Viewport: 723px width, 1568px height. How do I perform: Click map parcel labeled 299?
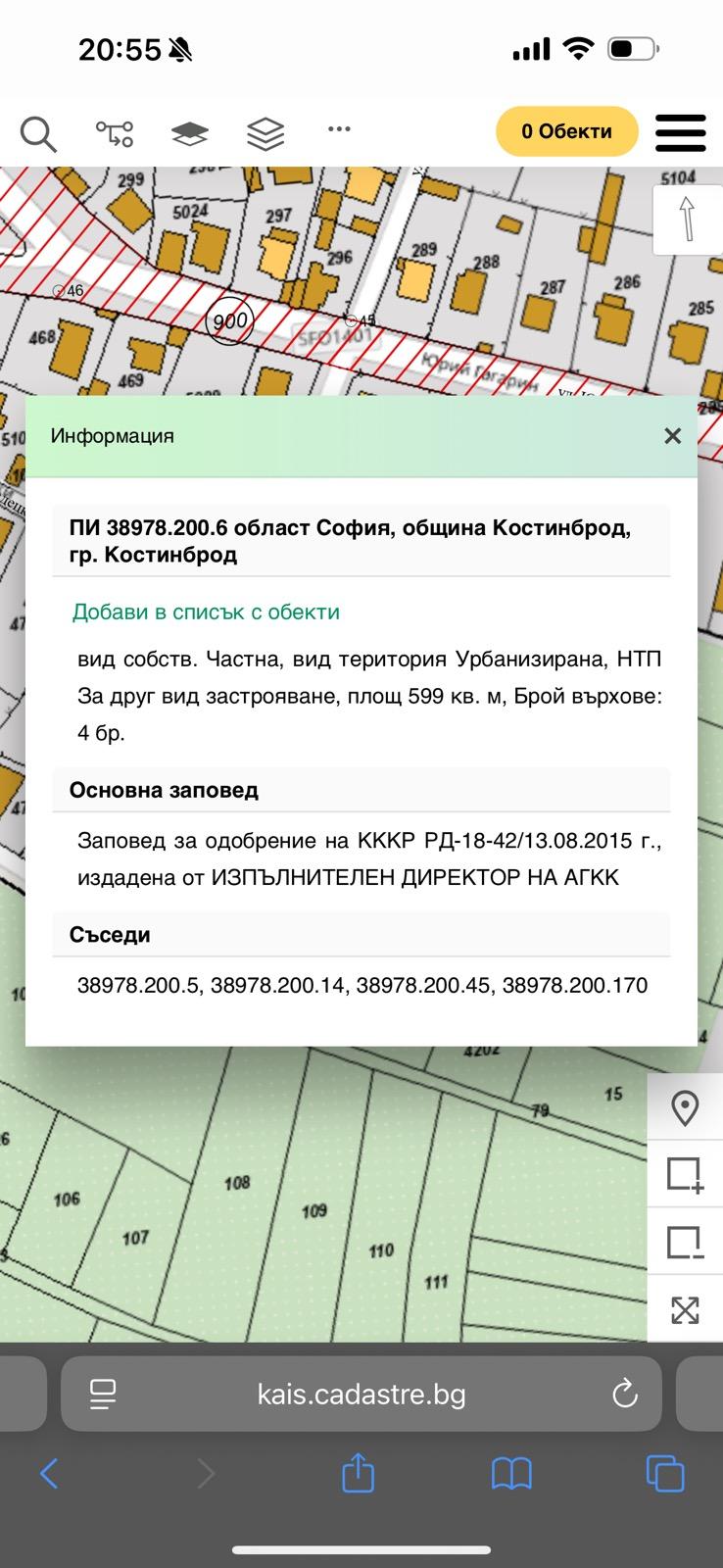(x=130, y=179)
